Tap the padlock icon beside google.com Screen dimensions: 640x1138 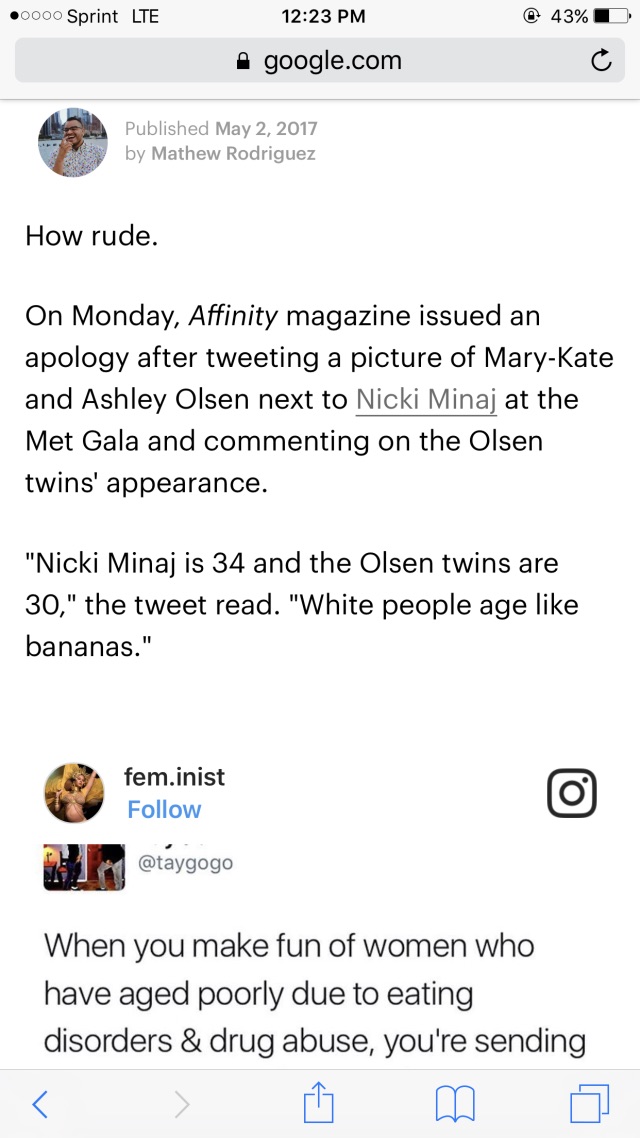coord(243,62)
